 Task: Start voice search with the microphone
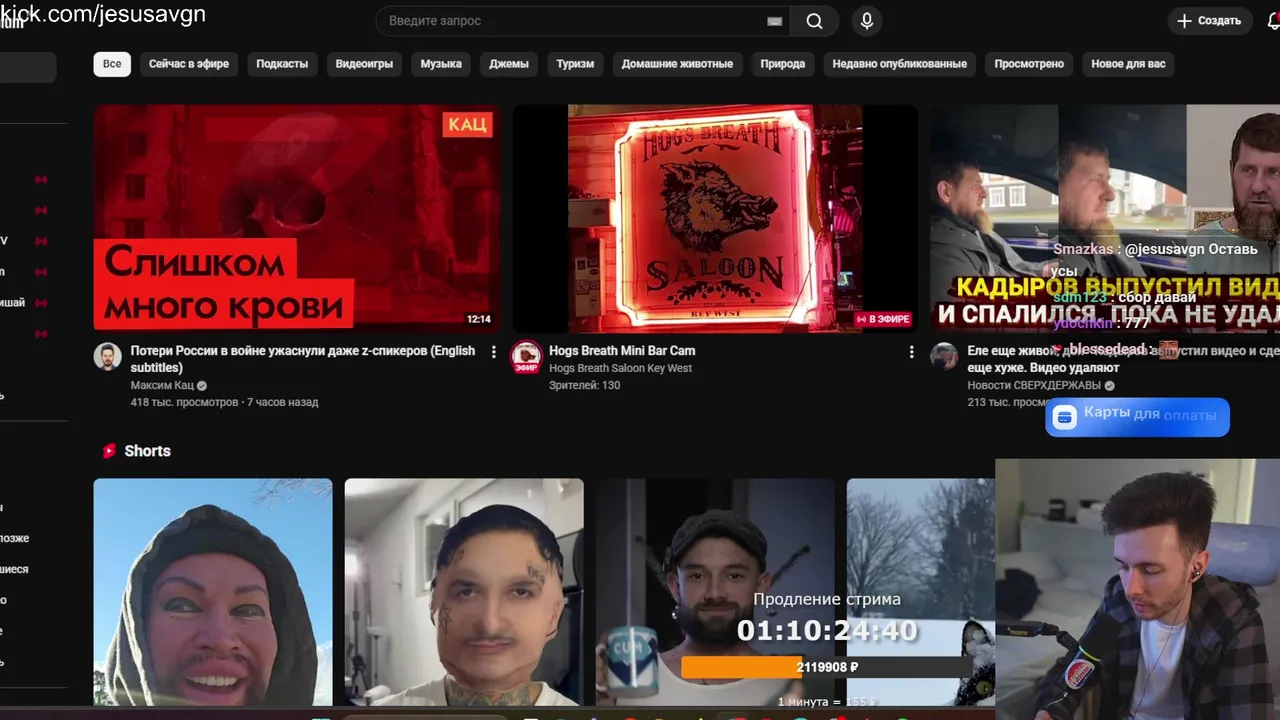click(866, 21)
